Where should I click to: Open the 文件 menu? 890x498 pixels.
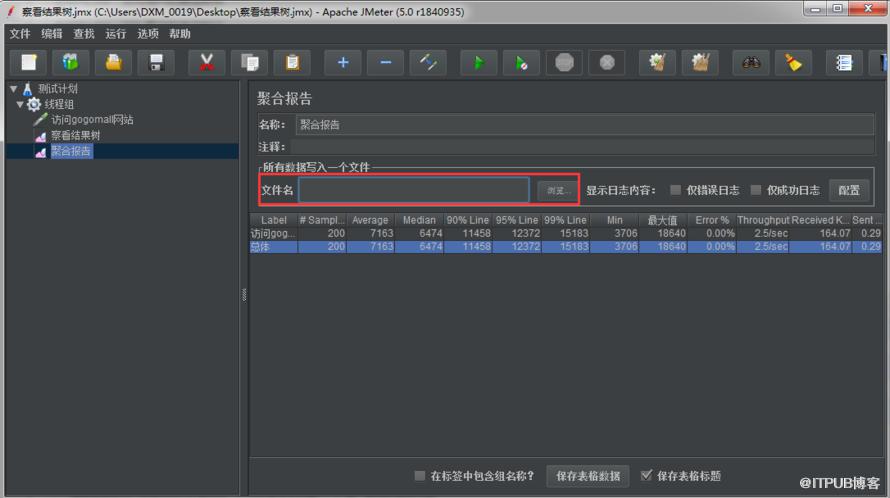point(20,34)
